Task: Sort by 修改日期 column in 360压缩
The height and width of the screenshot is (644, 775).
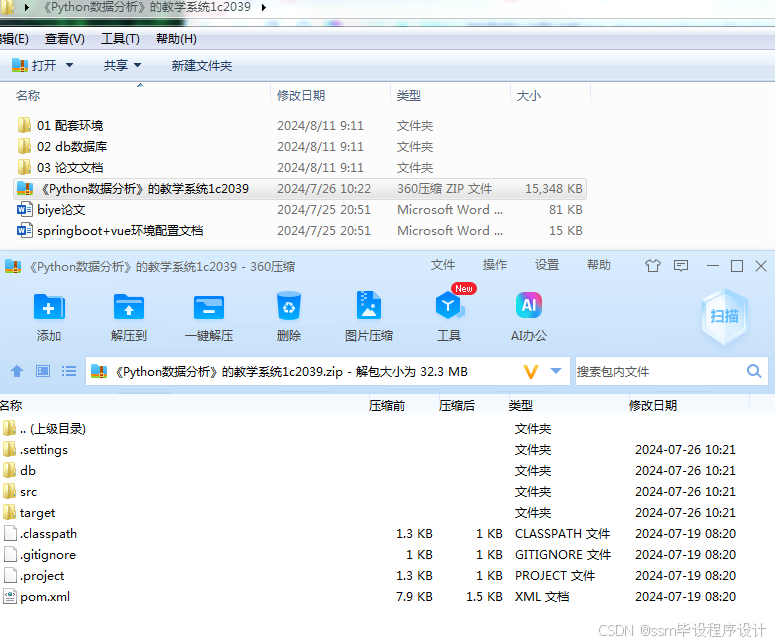Action: [x=653, y=406]
